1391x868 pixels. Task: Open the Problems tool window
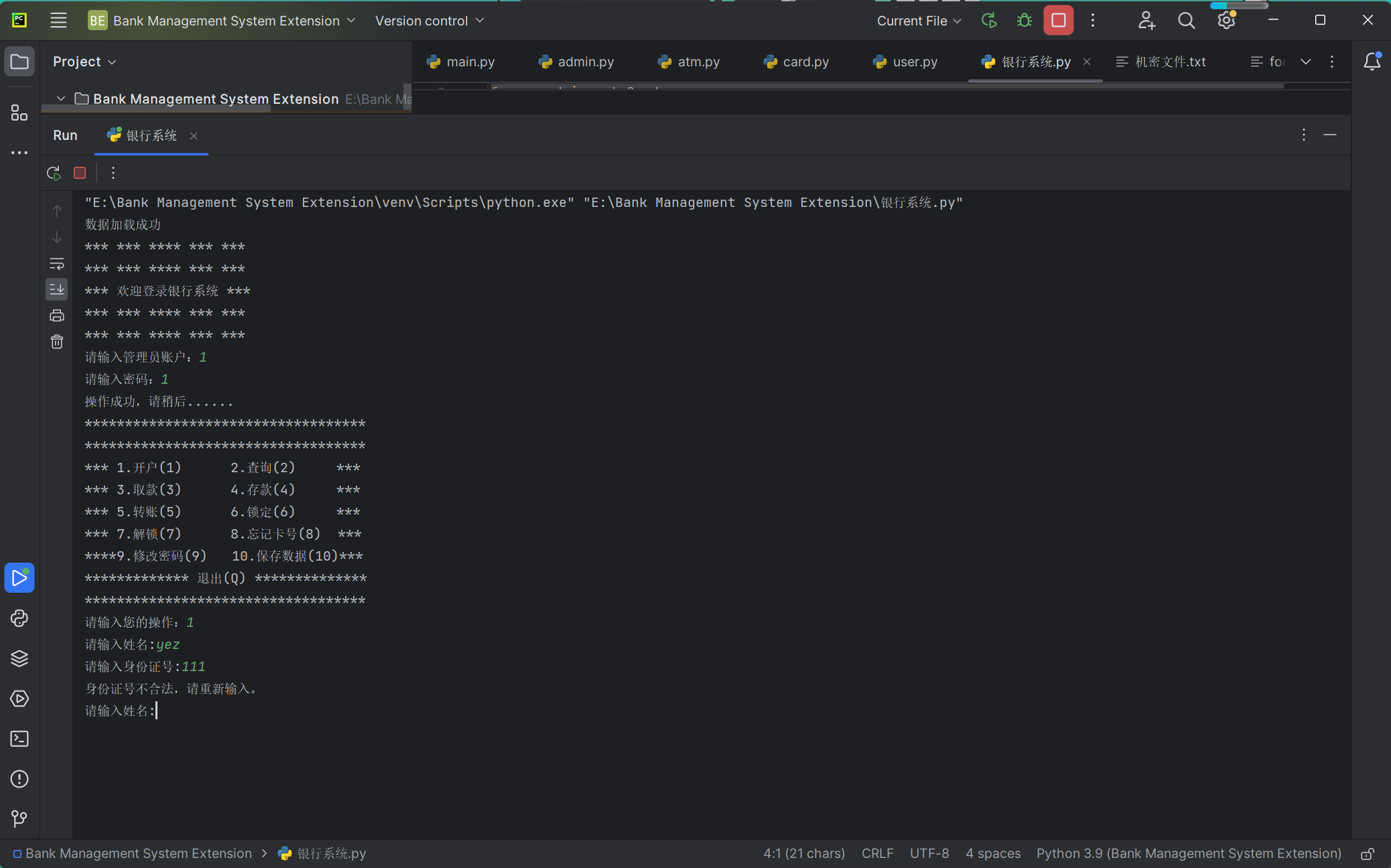pos(19,779)
